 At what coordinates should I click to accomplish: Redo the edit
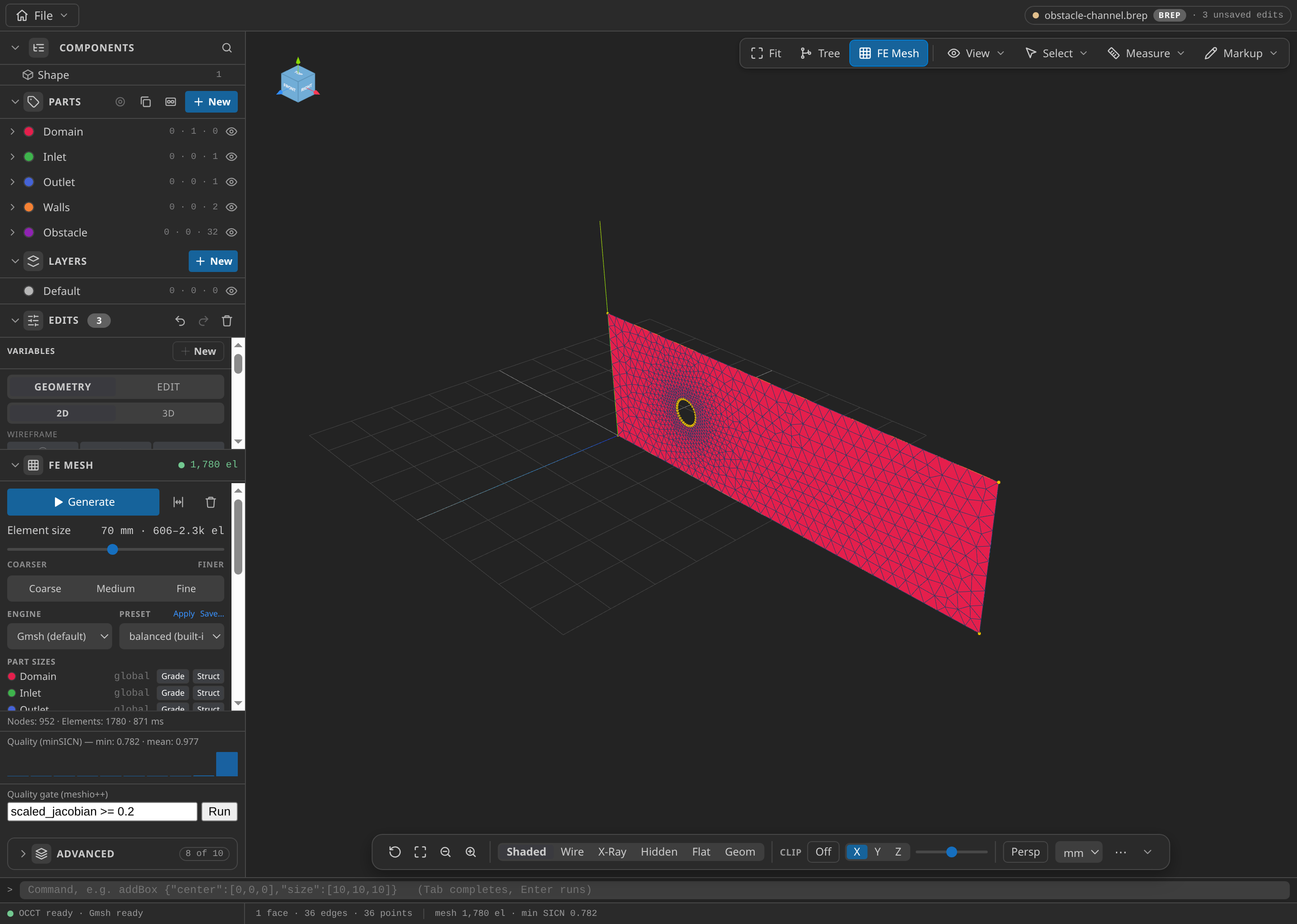tap(204, 321)
